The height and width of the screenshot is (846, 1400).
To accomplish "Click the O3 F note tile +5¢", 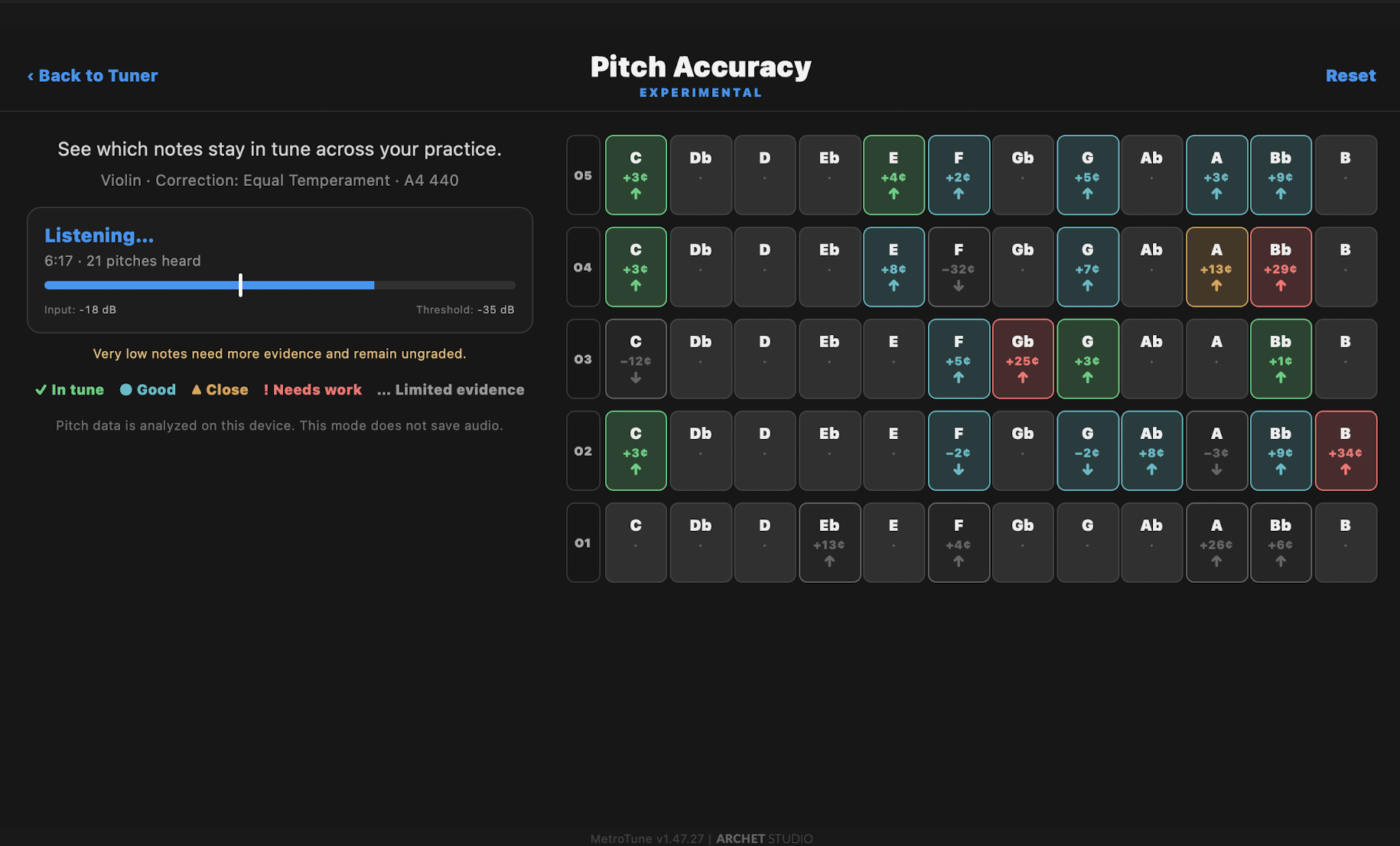I will pos(959,359).
